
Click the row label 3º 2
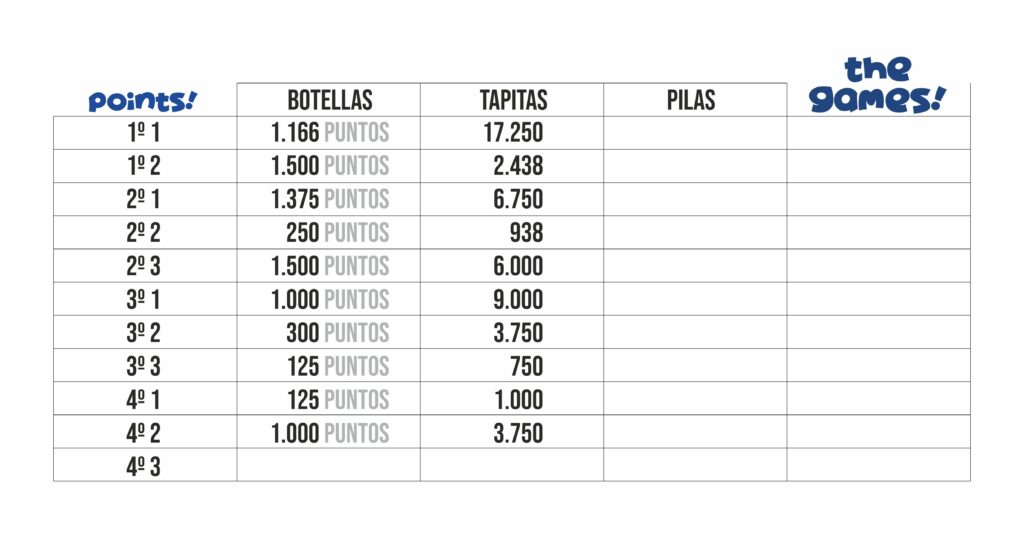click(x=144, y=333)
